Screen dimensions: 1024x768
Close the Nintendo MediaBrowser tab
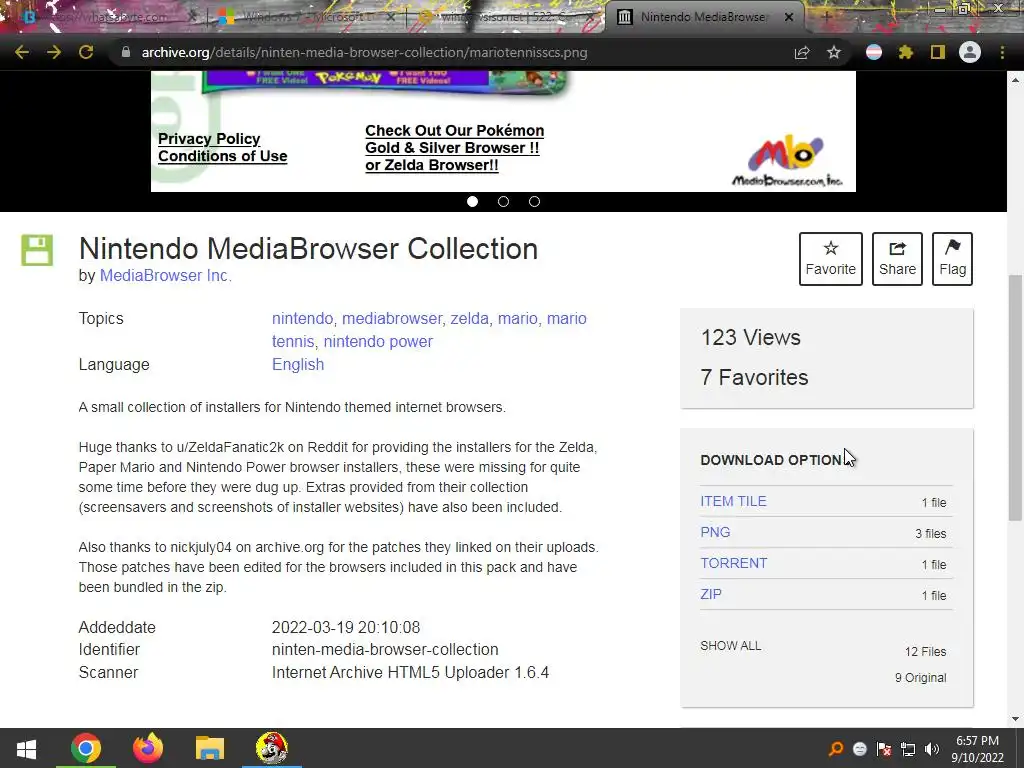(789, 18)
